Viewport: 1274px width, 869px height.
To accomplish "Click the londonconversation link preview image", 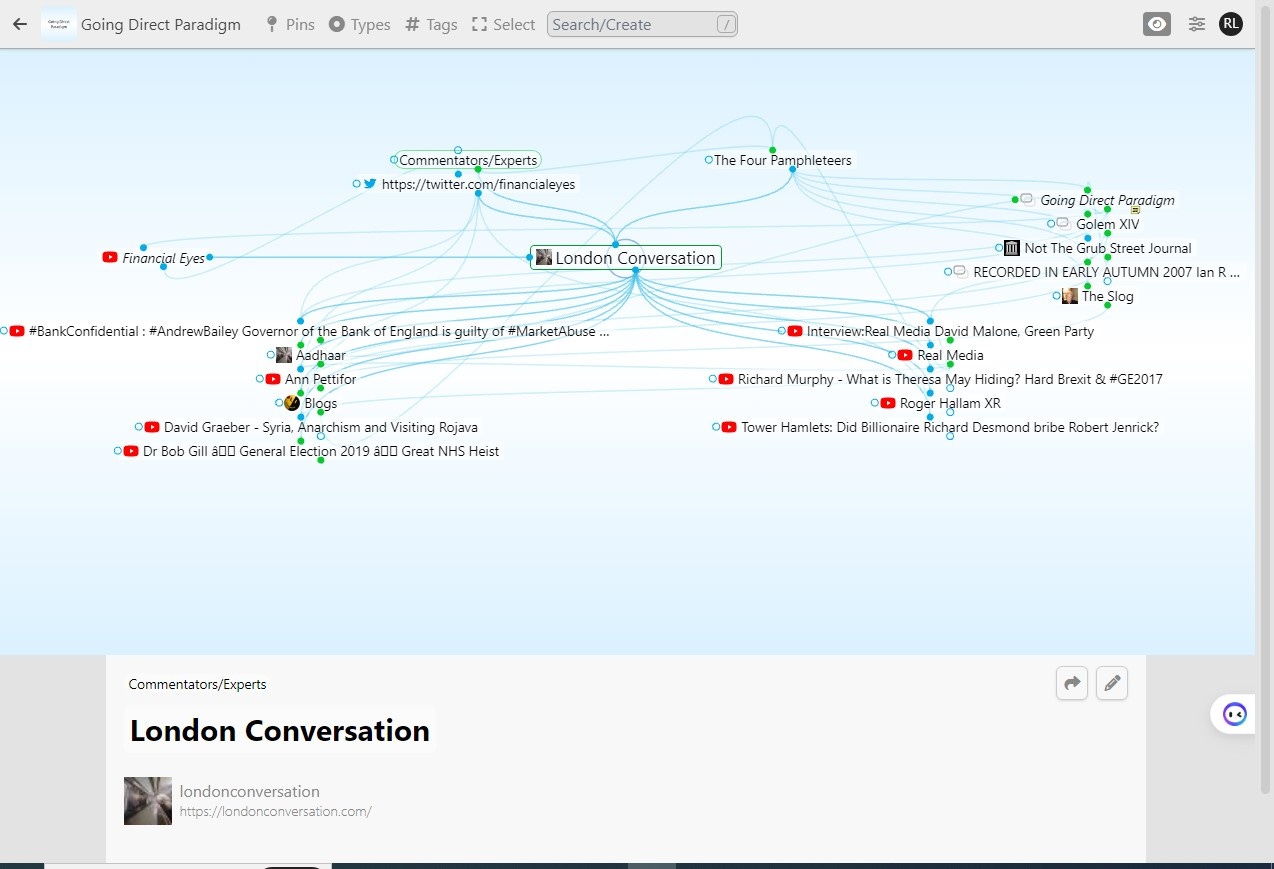I will (148, 801).
